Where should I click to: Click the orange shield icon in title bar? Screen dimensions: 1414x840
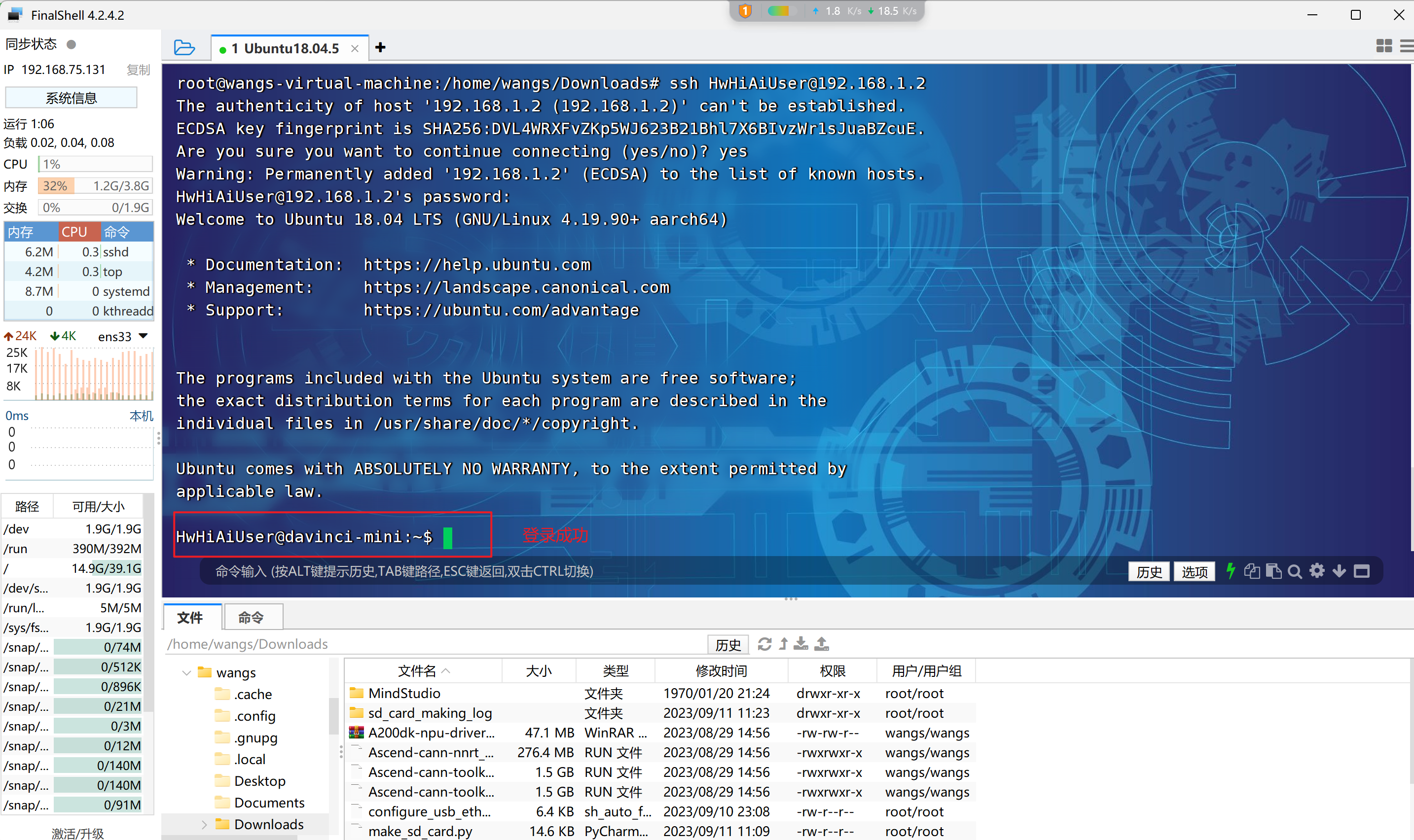[x=745, y=11]
